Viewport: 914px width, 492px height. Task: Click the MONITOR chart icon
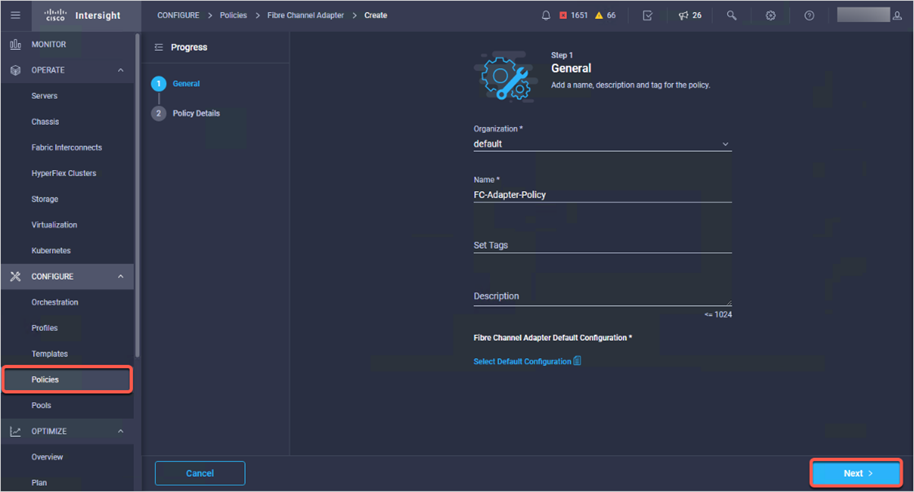16,44
